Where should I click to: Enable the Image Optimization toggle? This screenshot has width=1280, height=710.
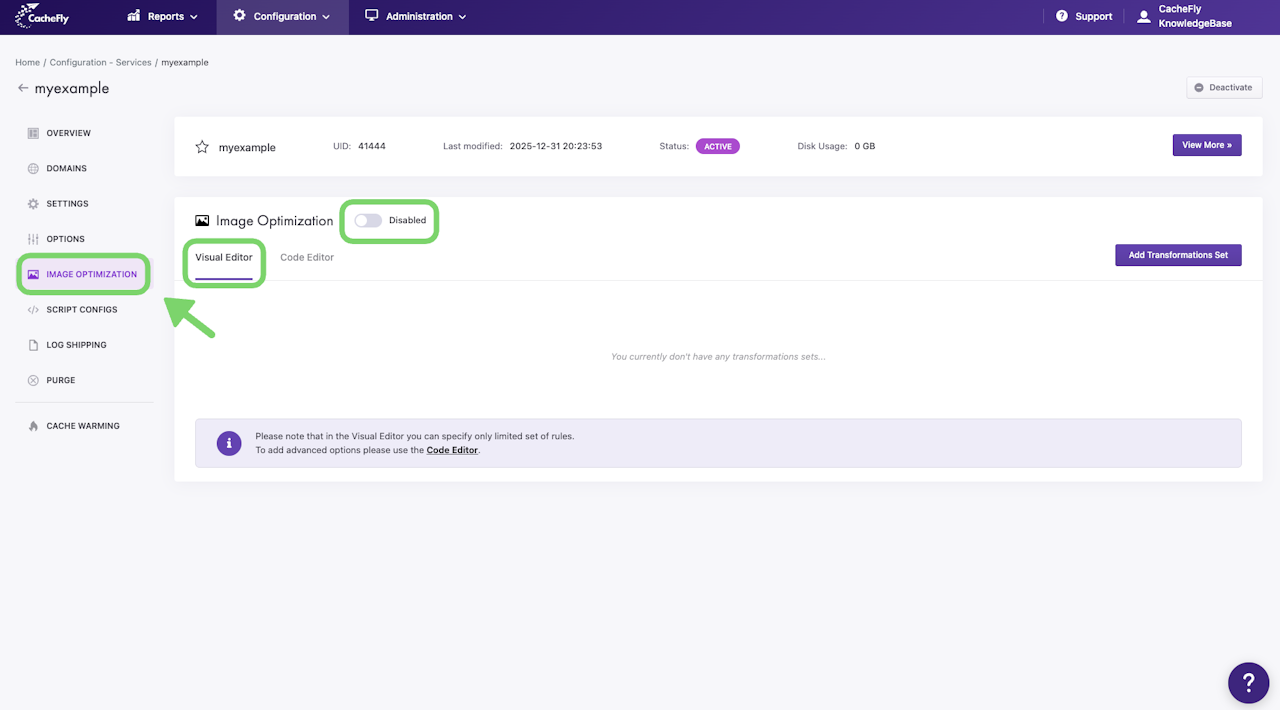point(368,220)
